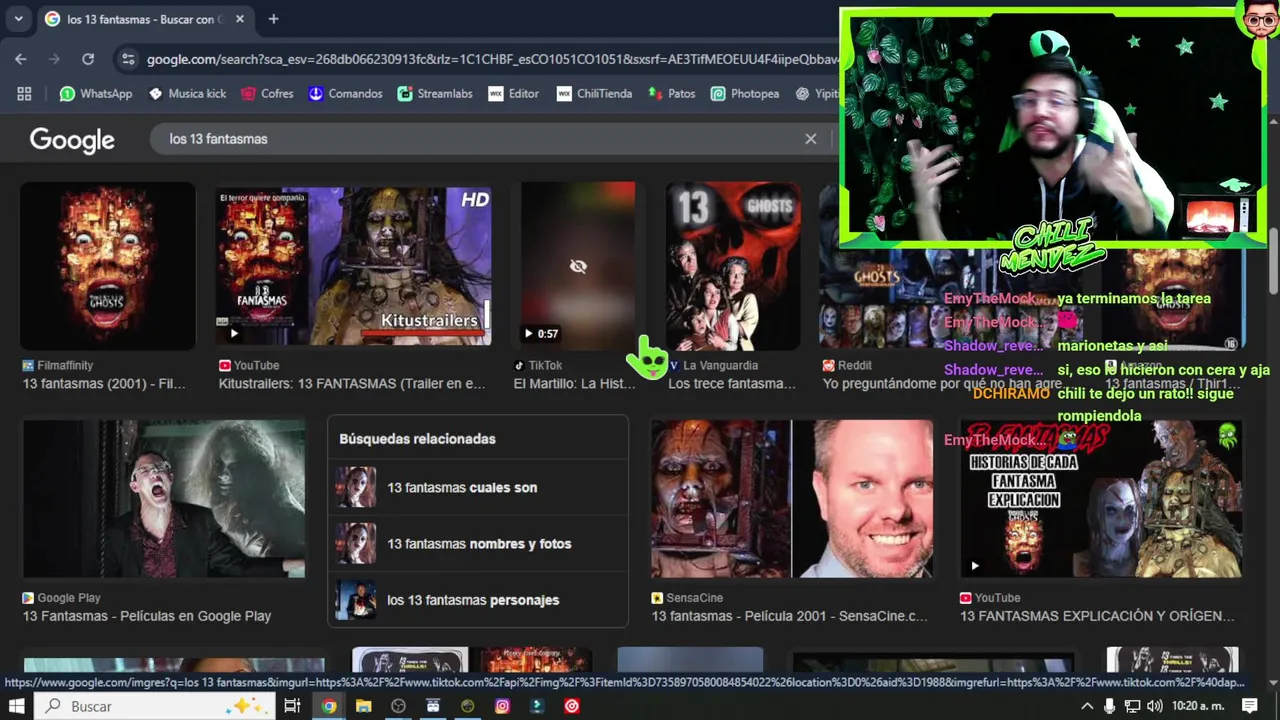The width and height of the screenshot is (1280, 720).
Task: Open Task View on the taskbar
Action: pyautogui.click(x=292, y=706)
